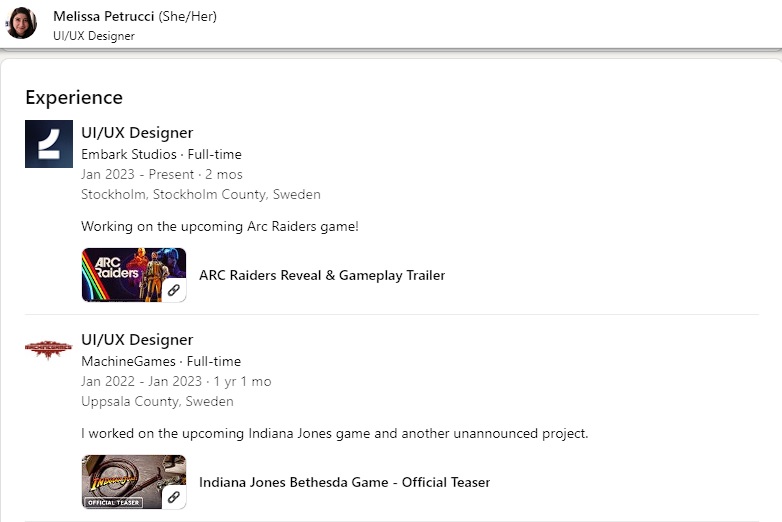Image resolution: width=782 pixels, height=522 pixels.
Task: Click the profile photo avatar
Action: point(21,23)
